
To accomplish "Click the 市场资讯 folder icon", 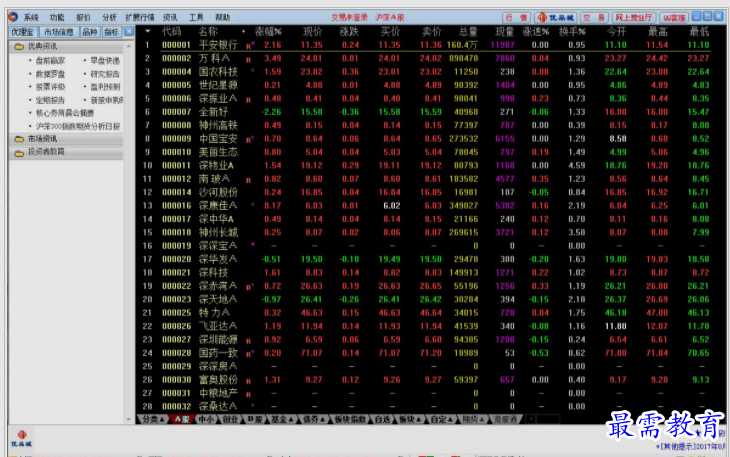I will click(x=18, y=139).
